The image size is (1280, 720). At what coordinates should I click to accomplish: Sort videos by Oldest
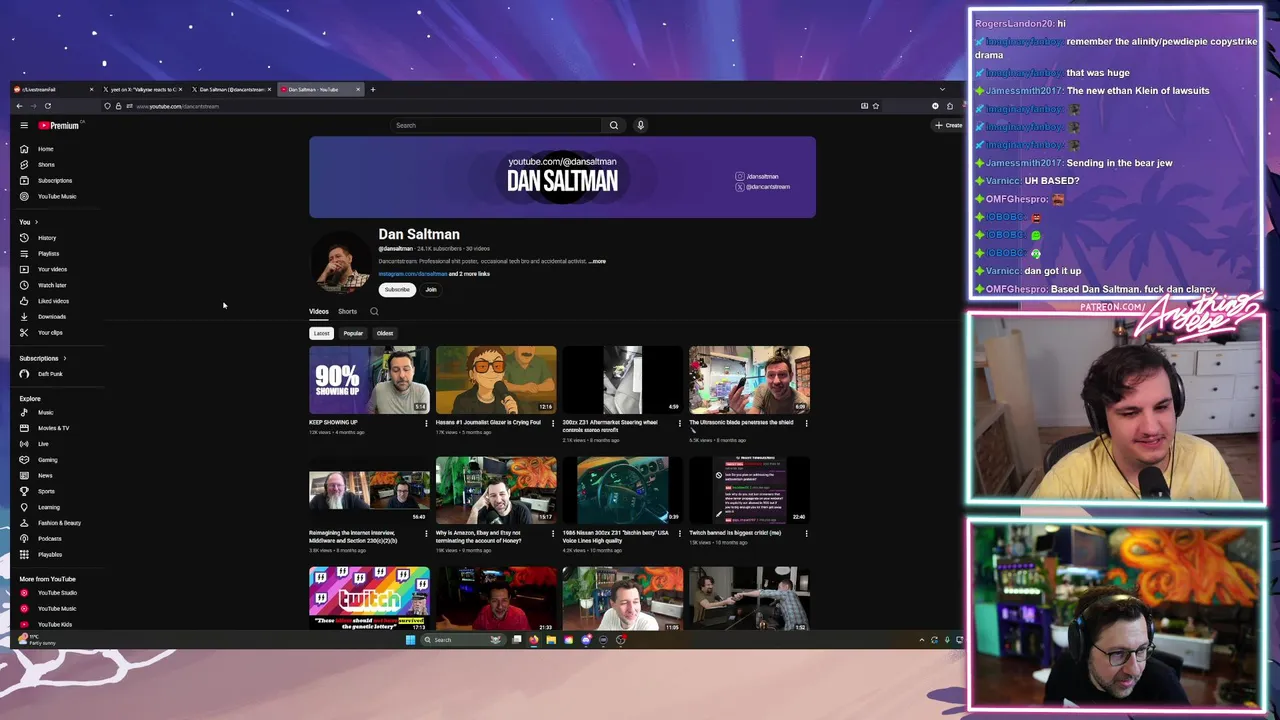click(x=385, y=333)
